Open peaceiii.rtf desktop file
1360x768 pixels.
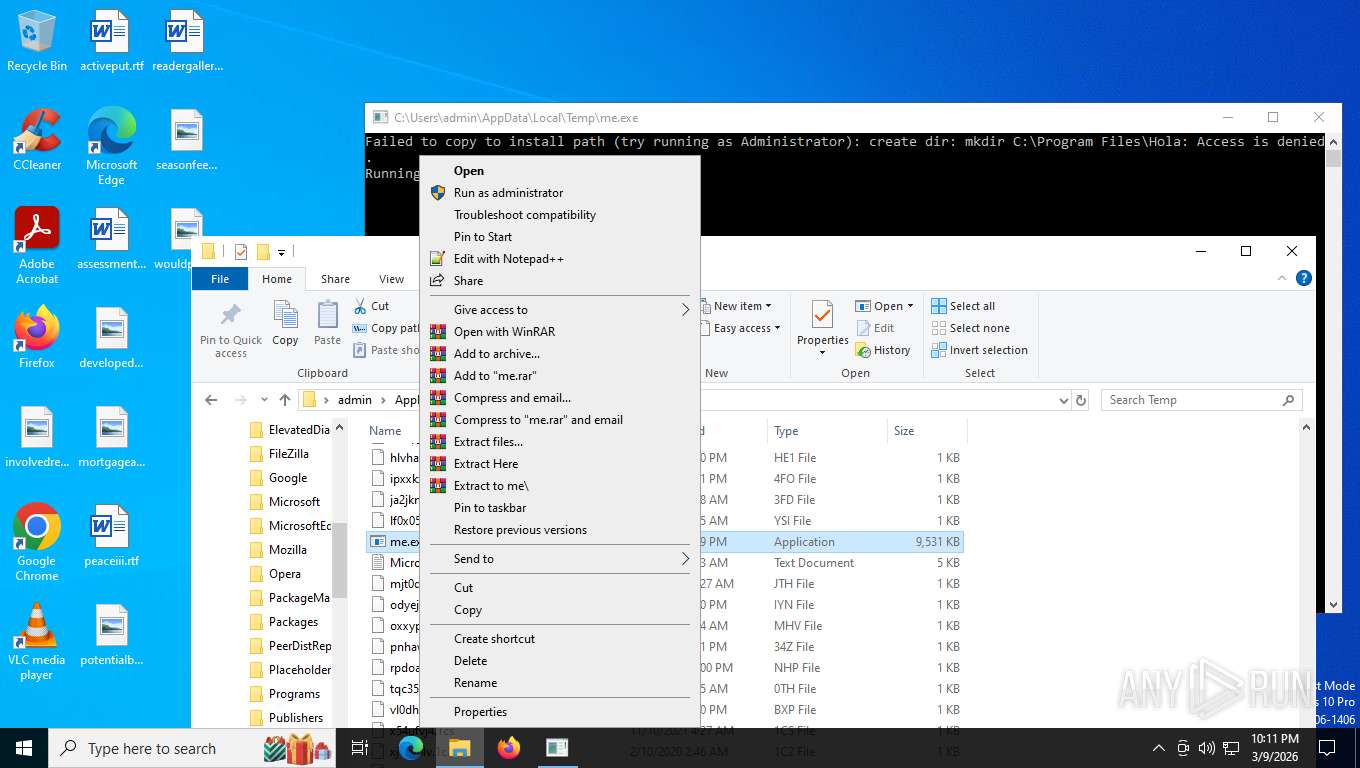[x=111, y=536]
